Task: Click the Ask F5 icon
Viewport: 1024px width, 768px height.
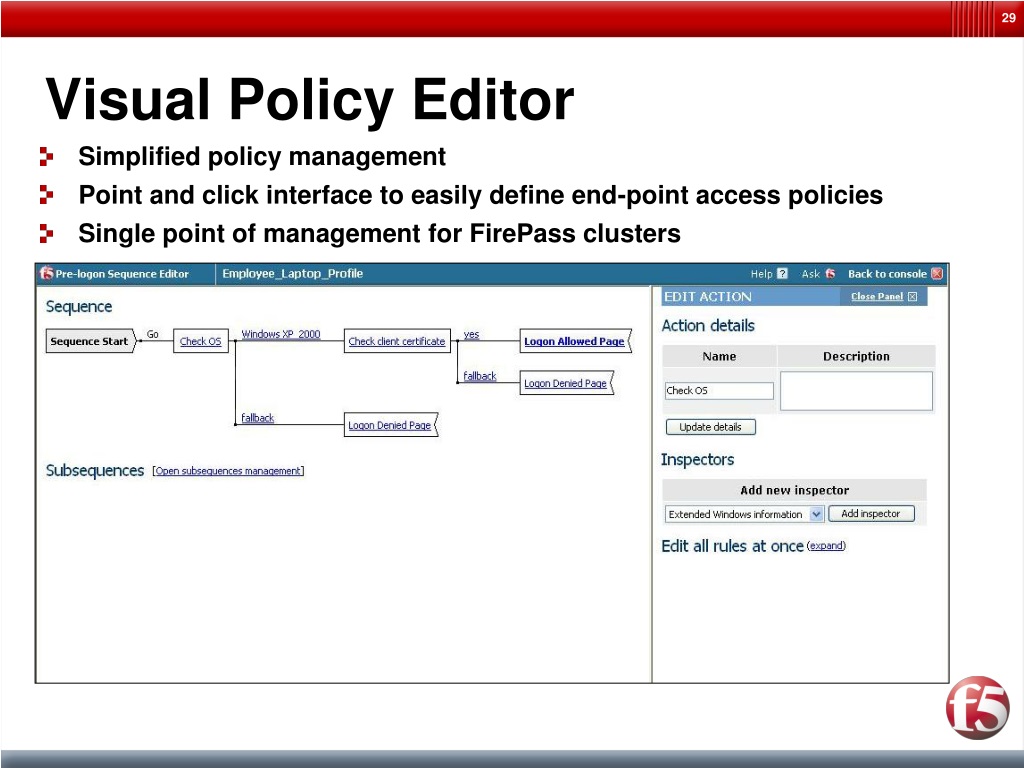Action: coord(830,274)
